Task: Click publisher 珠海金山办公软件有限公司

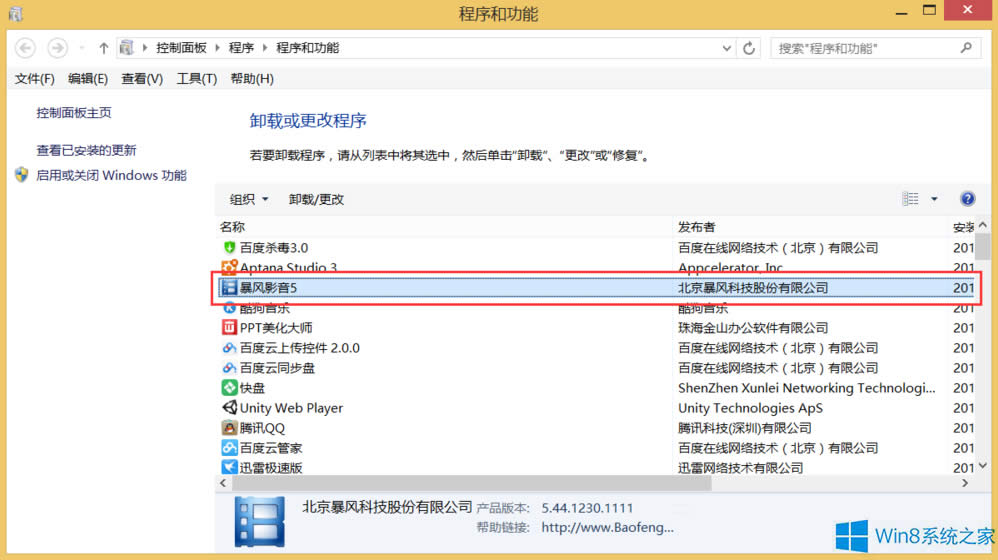Action: [753, 328]
